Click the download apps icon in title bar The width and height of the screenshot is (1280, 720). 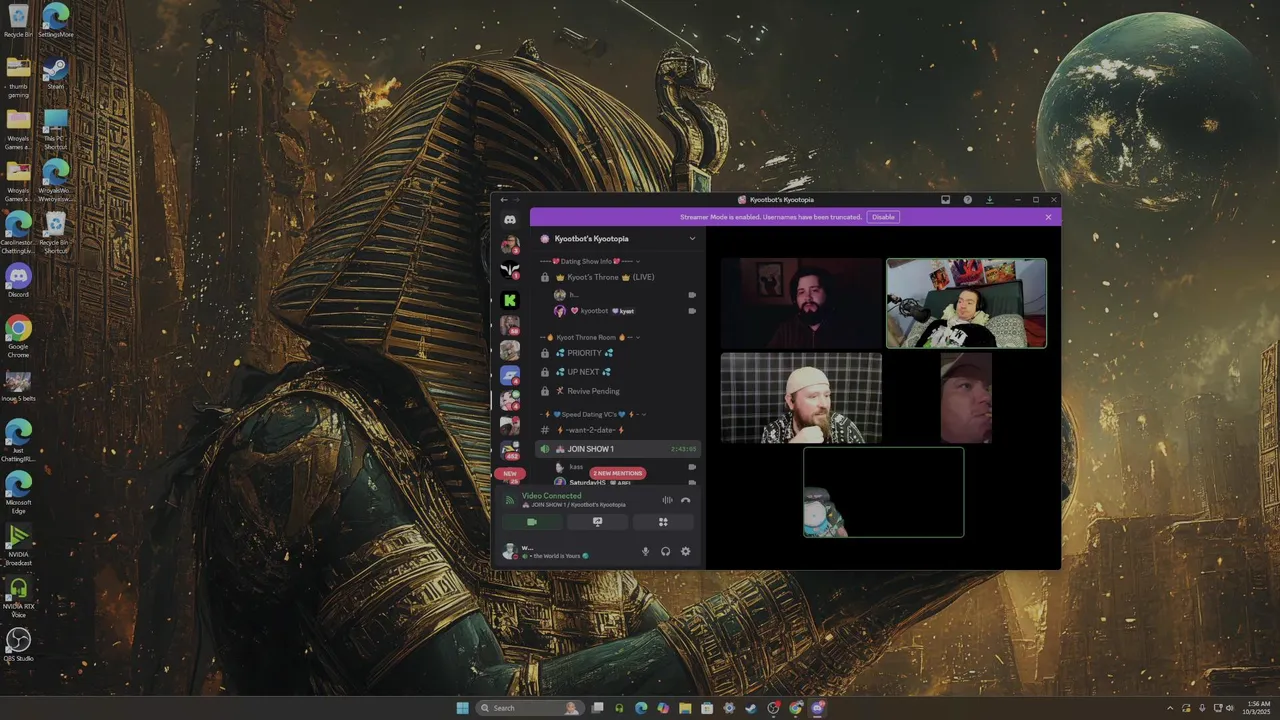coord(989,200)
